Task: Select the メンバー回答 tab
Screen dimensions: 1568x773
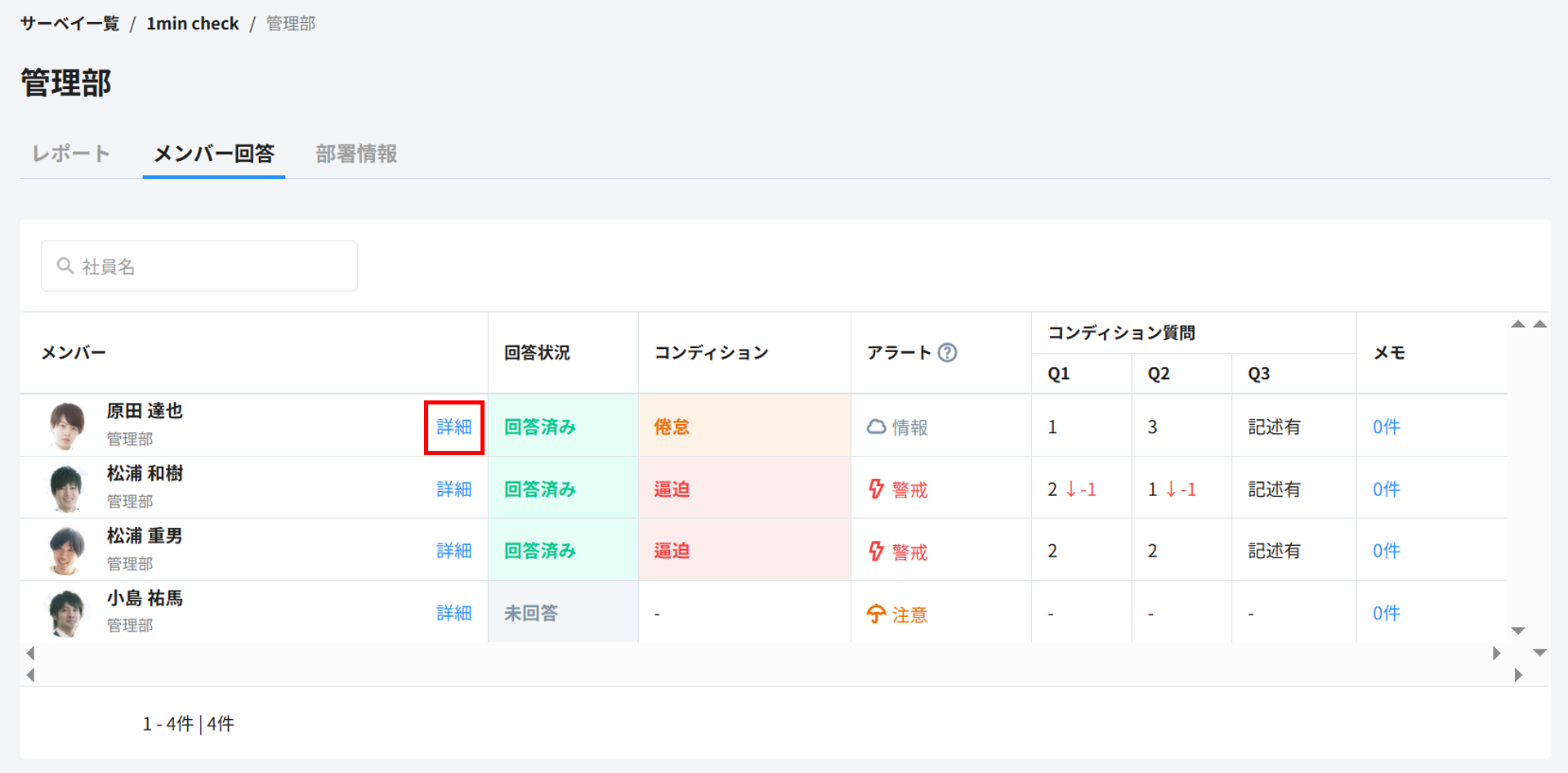Action: tap(214, 154)
